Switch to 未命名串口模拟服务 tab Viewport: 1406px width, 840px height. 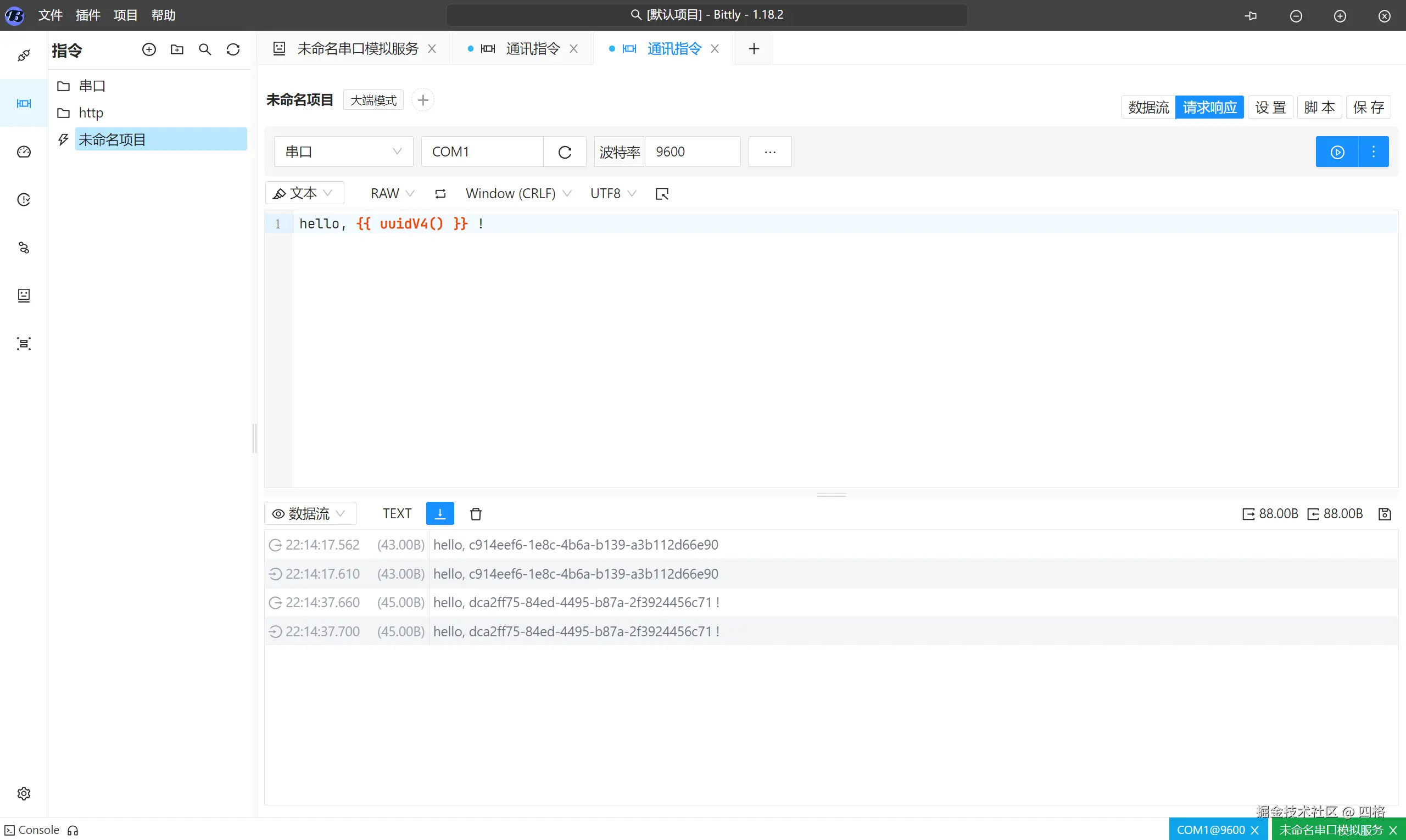click(357, 49)
